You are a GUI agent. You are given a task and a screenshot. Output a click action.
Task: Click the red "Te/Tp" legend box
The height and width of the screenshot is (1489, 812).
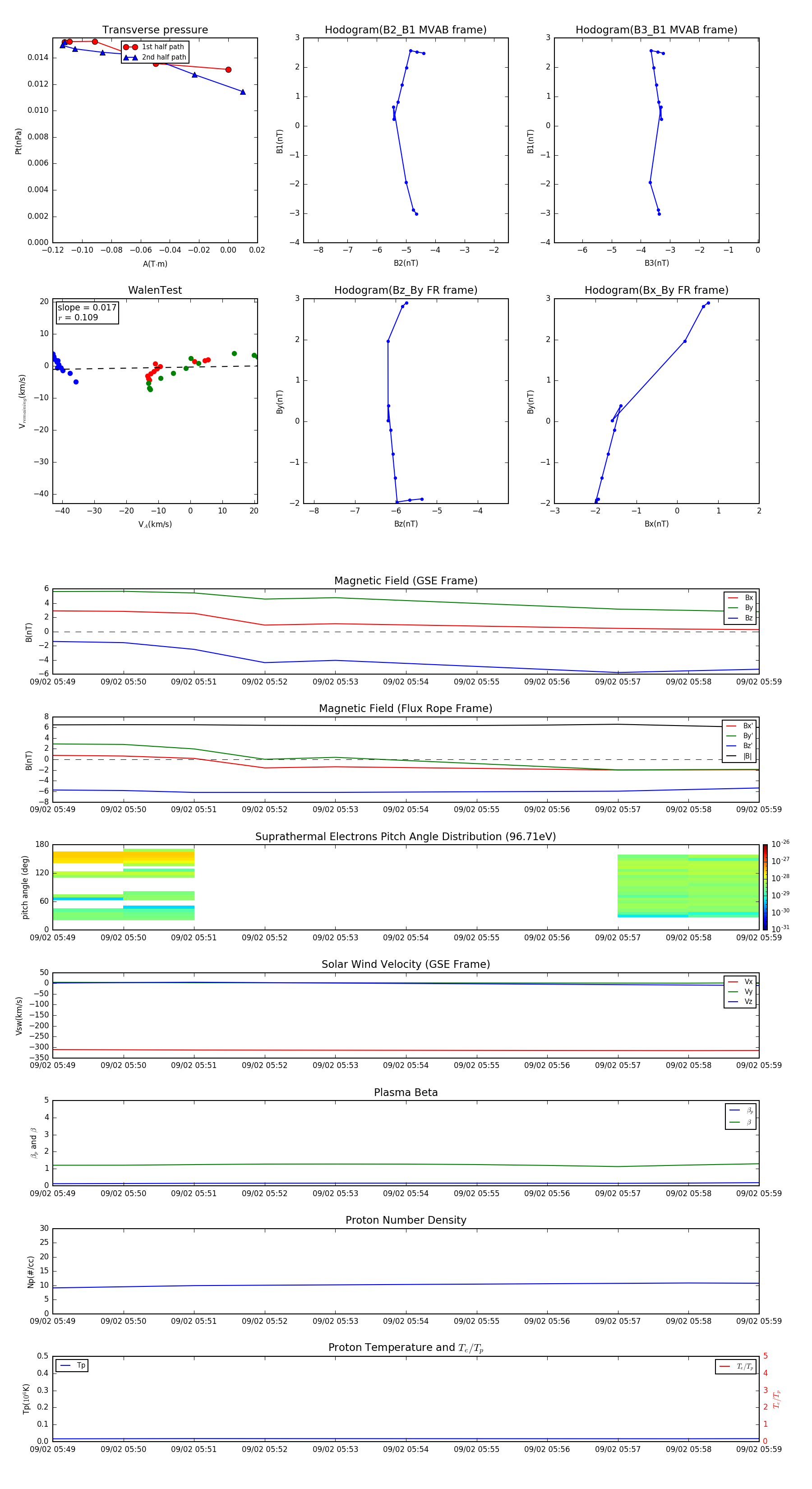coord(736,1366)
